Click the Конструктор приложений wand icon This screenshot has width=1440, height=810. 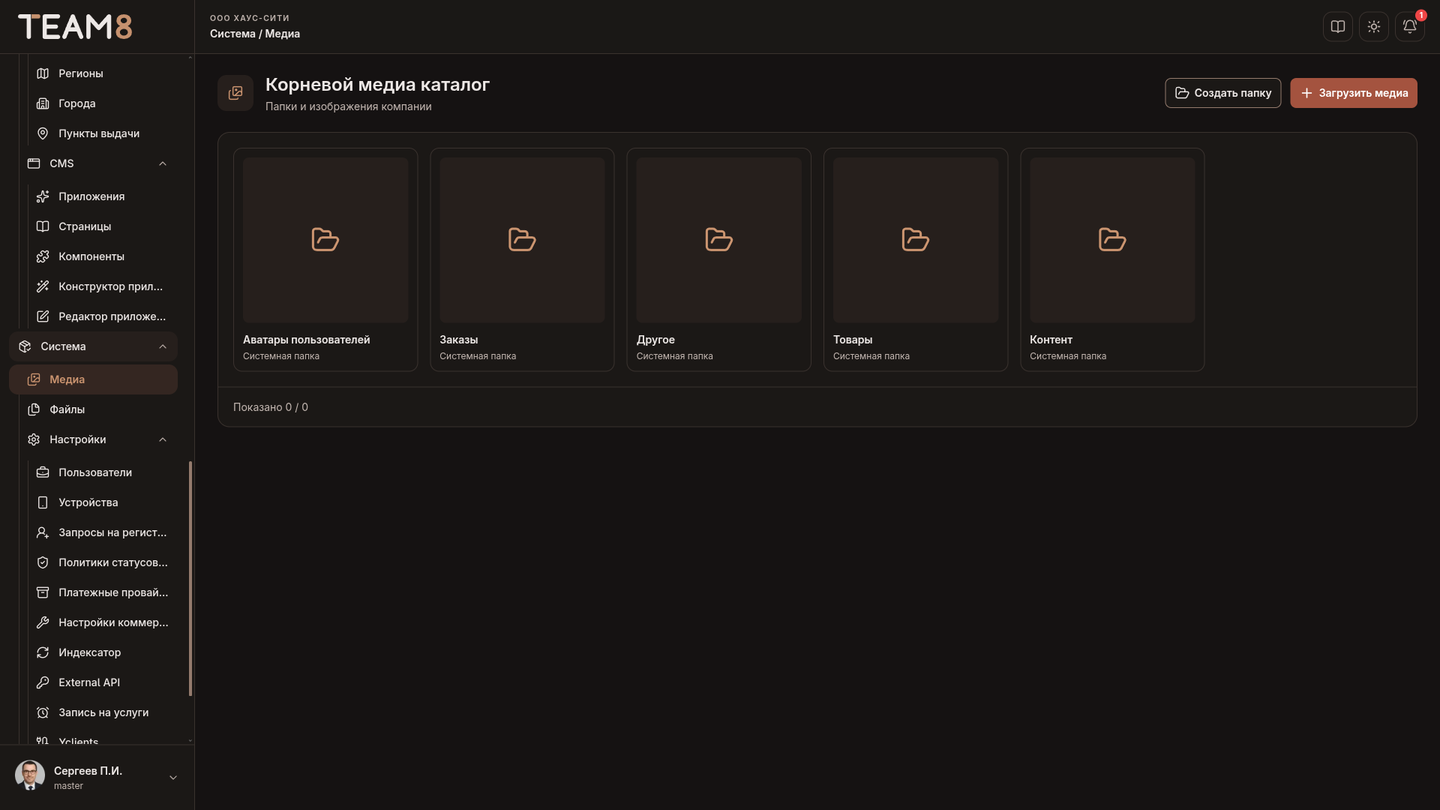43,286
